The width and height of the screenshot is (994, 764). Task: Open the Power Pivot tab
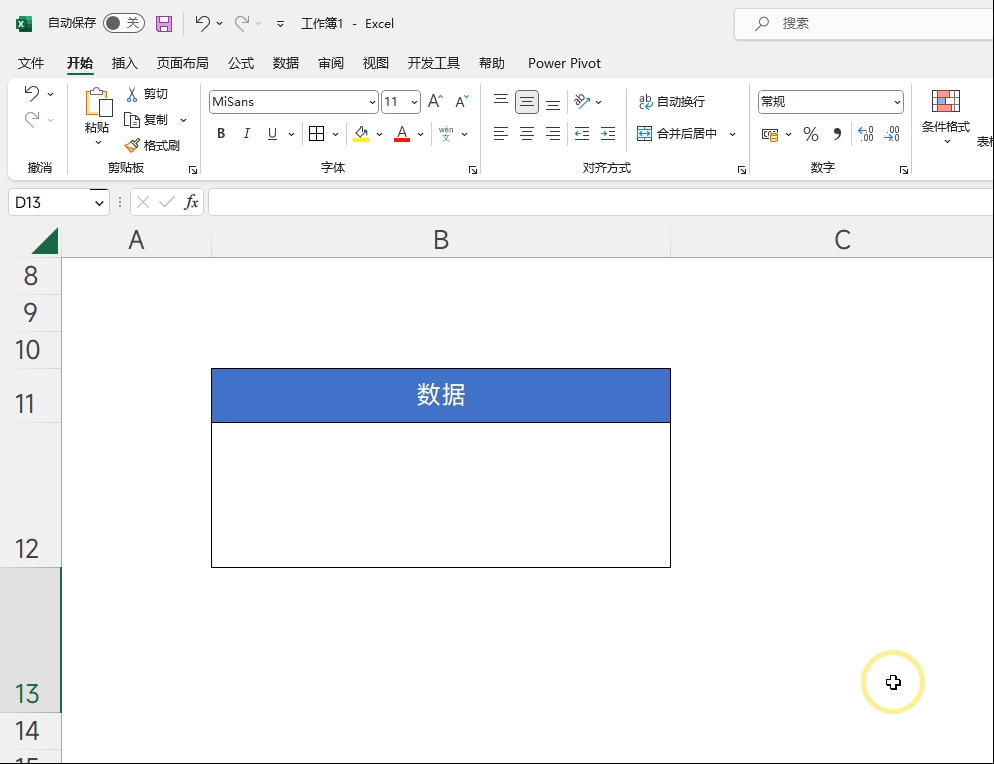coord(564,63)
